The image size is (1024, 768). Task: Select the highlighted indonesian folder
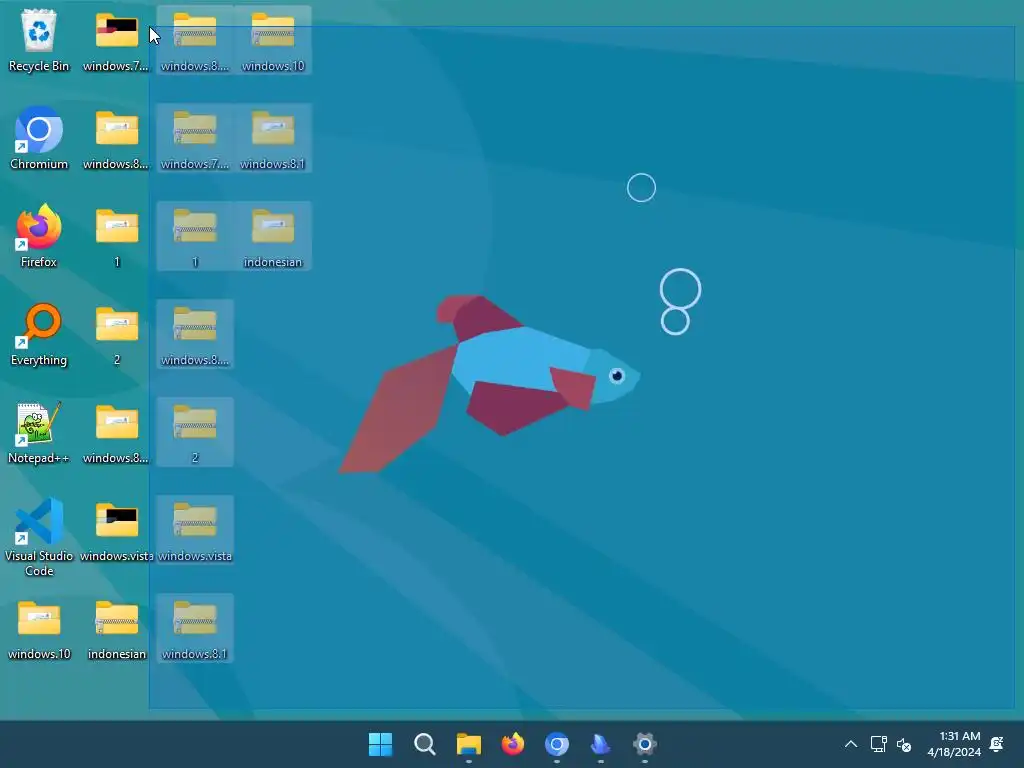tap(273, 236)
